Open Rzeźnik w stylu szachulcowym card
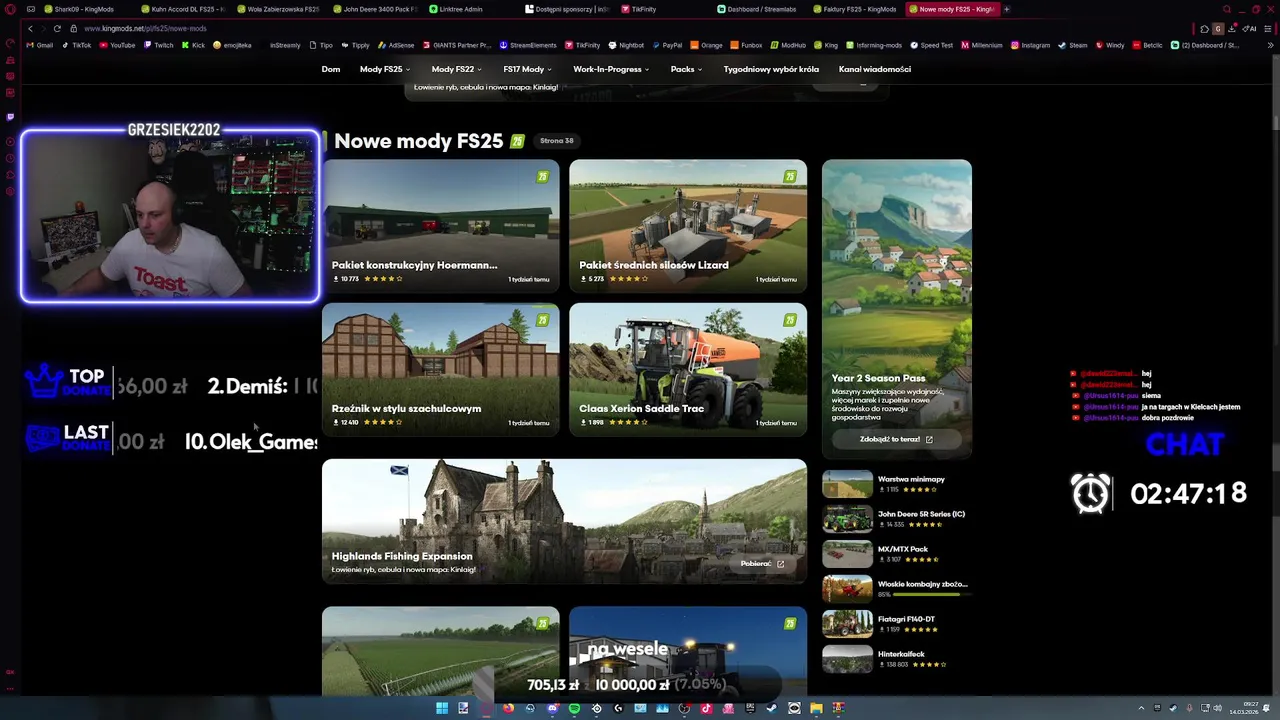 440,369
